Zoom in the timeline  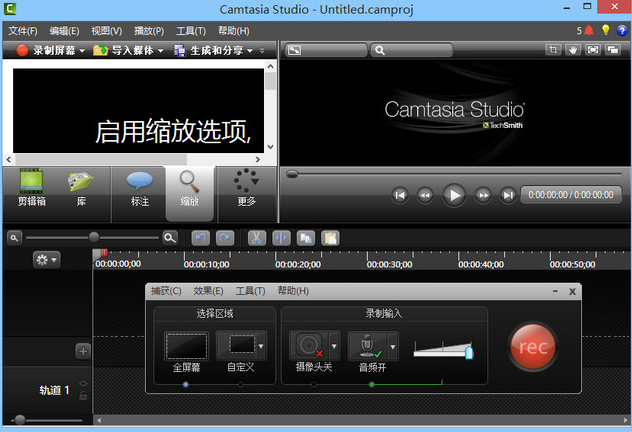click(170, 238)
